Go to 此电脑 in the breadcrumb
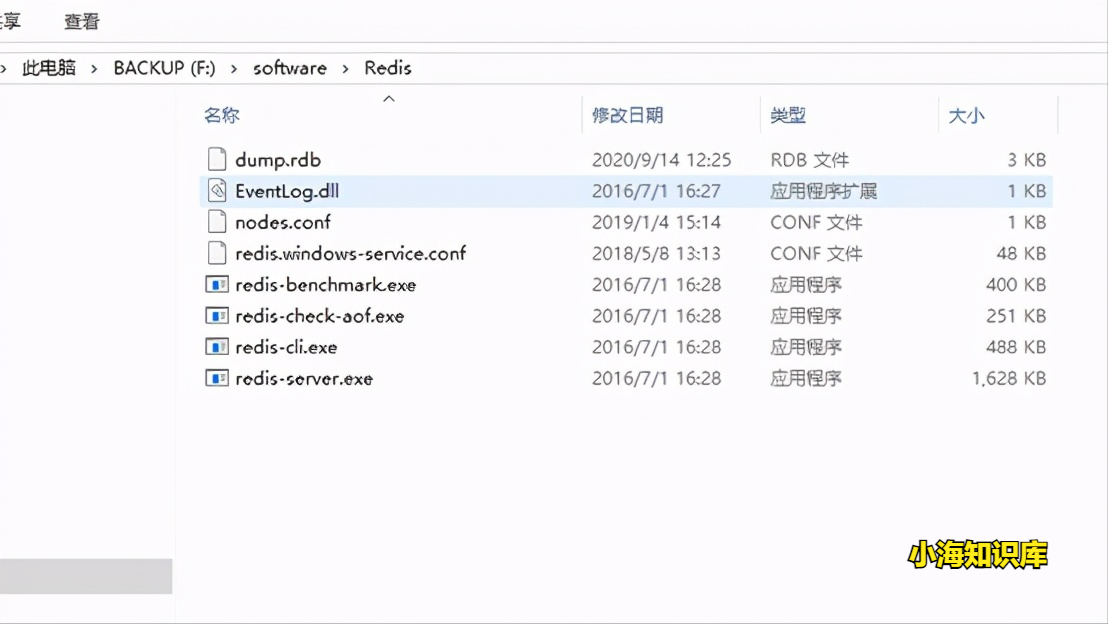Viewport: 1108px width, 624px height. [49, 68]
